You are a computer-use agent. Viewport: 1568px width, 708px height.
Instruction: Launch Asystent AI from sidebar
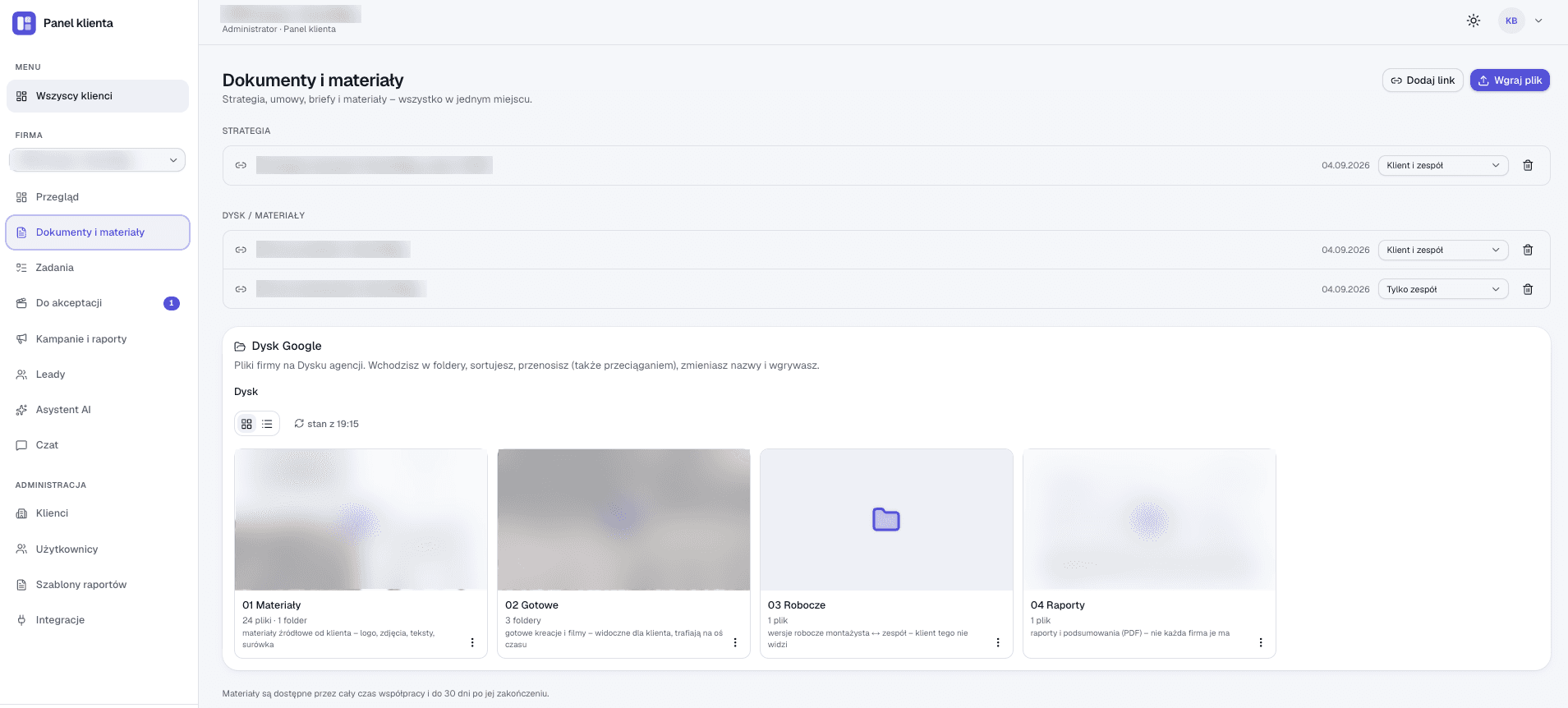98,410
